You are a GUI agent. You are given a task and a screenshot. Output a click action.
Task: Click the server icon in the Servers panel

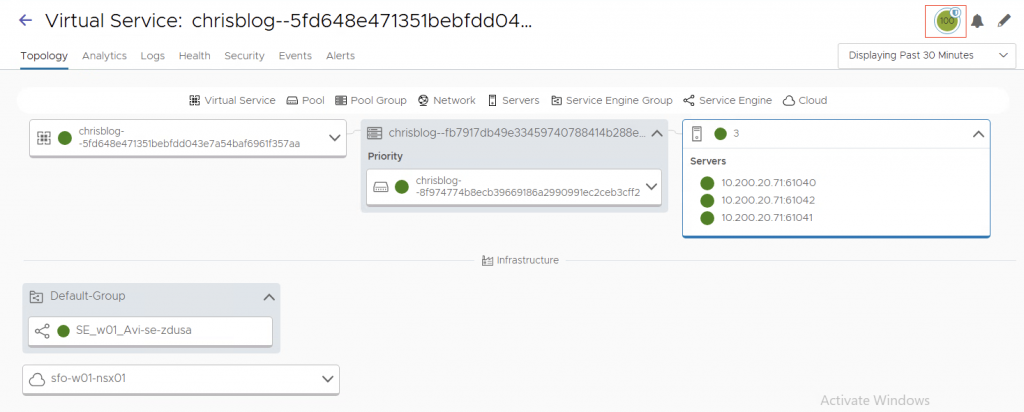(697, 133)
